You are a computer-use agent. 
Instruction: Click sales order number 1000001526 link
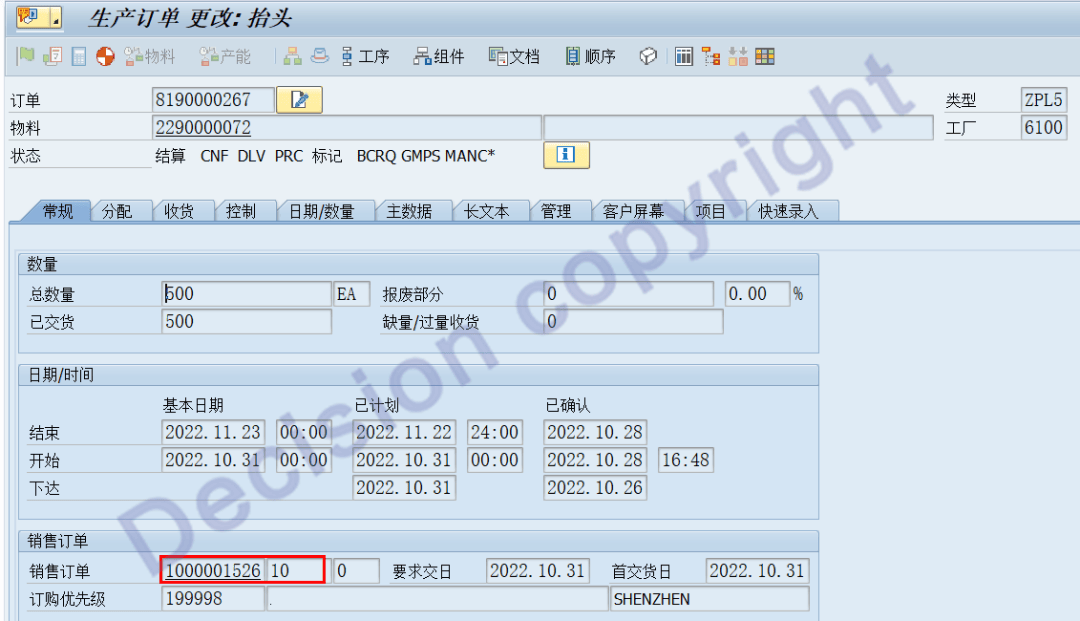[x=213, y=571]
